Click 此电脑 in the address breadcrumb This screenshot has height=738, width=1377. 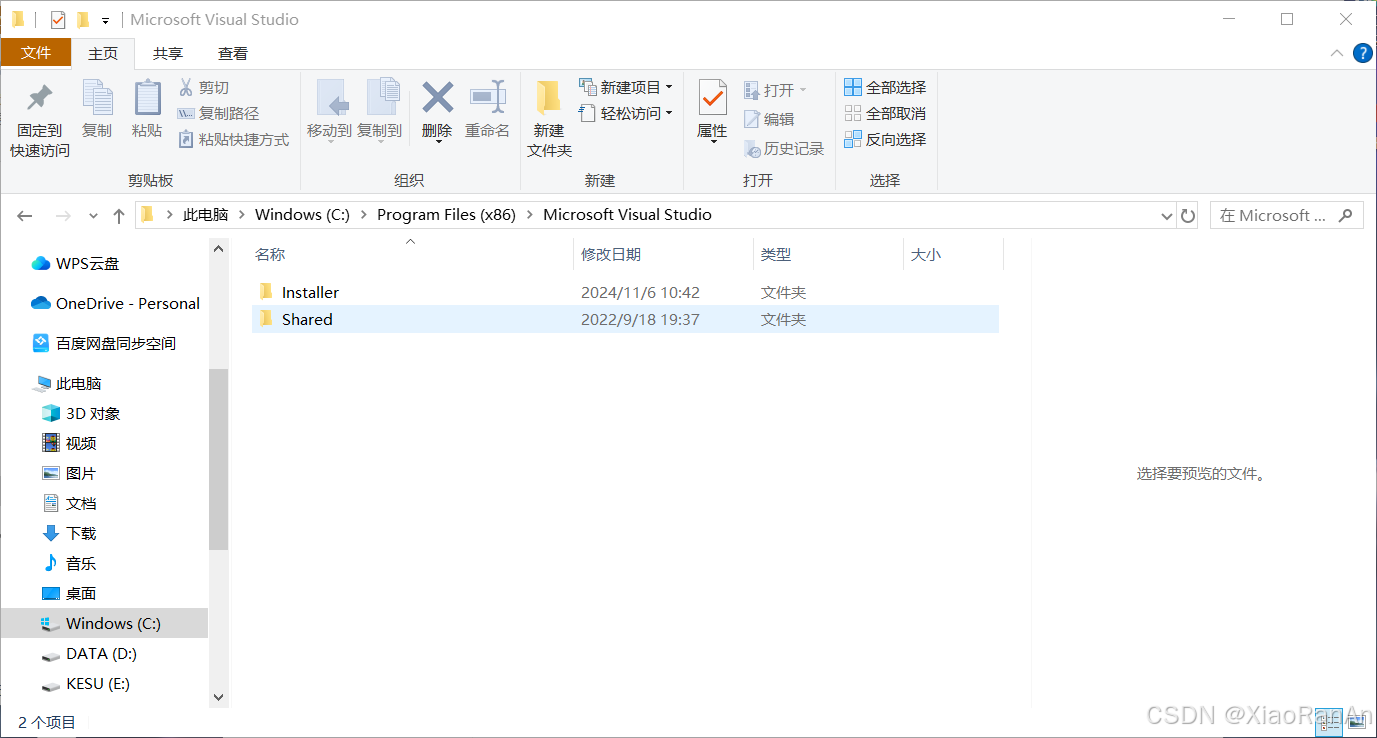(205, 215)
